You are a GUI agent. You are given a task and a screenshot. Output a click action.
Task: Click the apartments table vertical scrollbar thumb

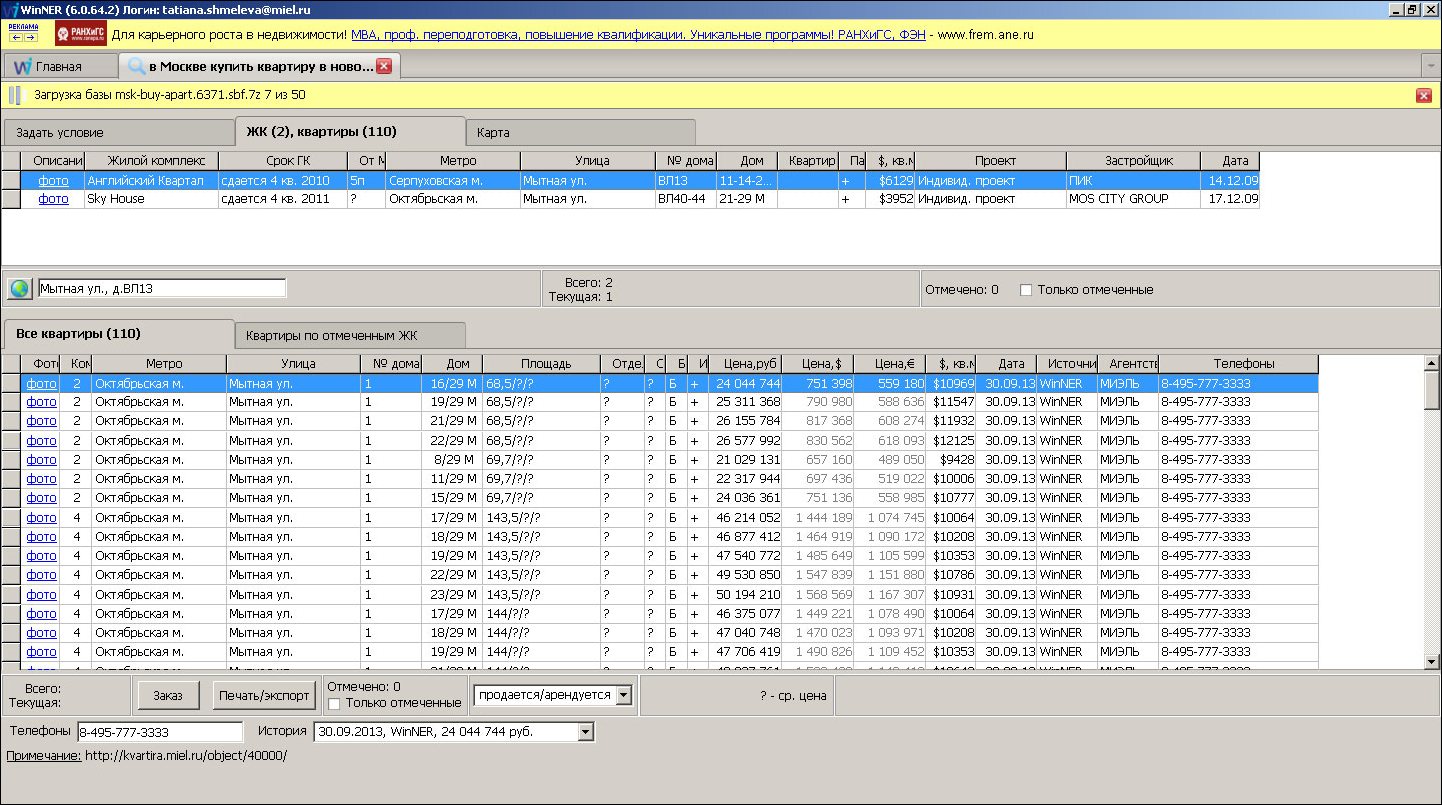(x=1431, y=389)
